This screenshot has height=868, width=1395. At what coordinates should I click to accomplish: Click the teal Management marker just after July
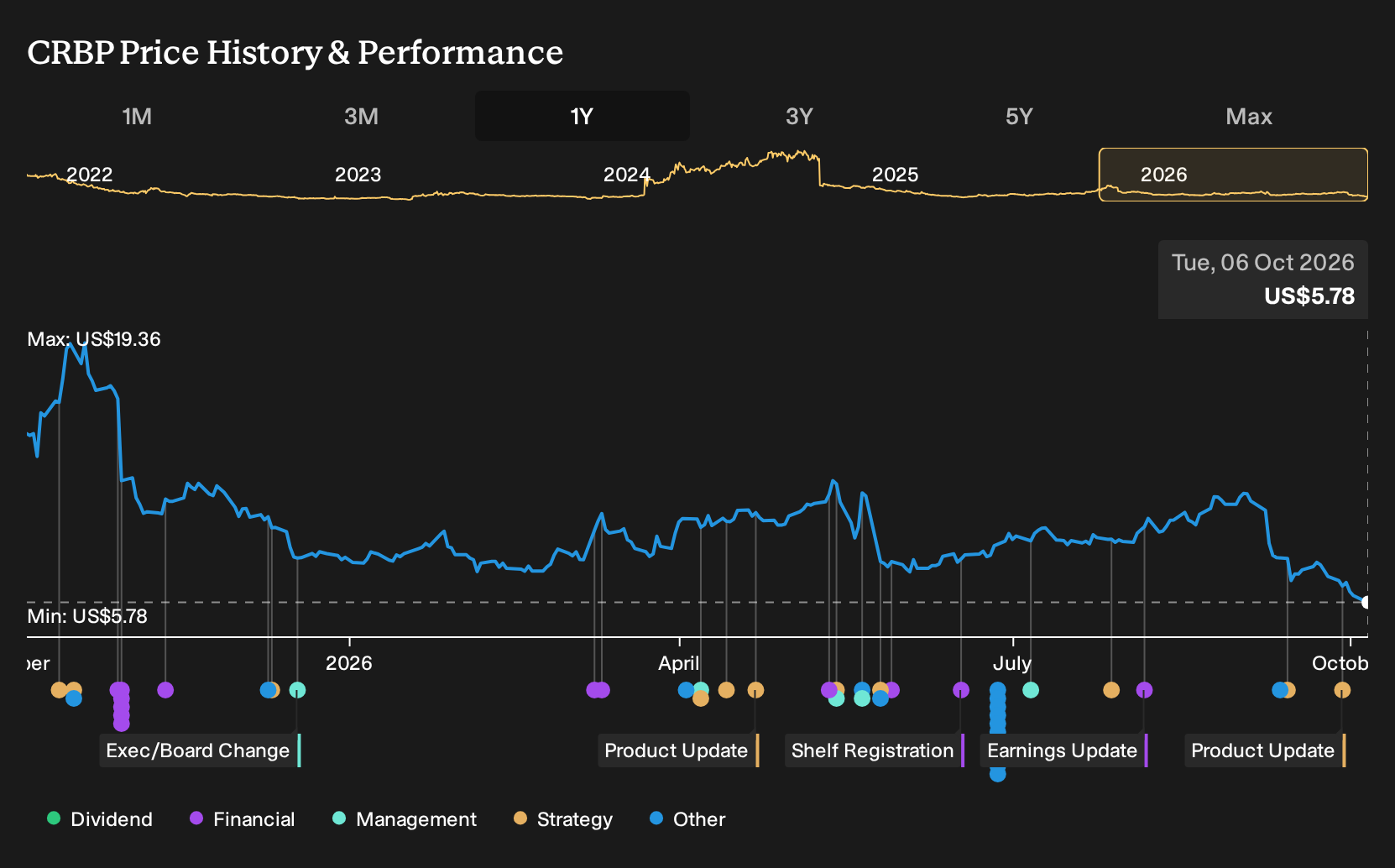(x=1031, y=690)
